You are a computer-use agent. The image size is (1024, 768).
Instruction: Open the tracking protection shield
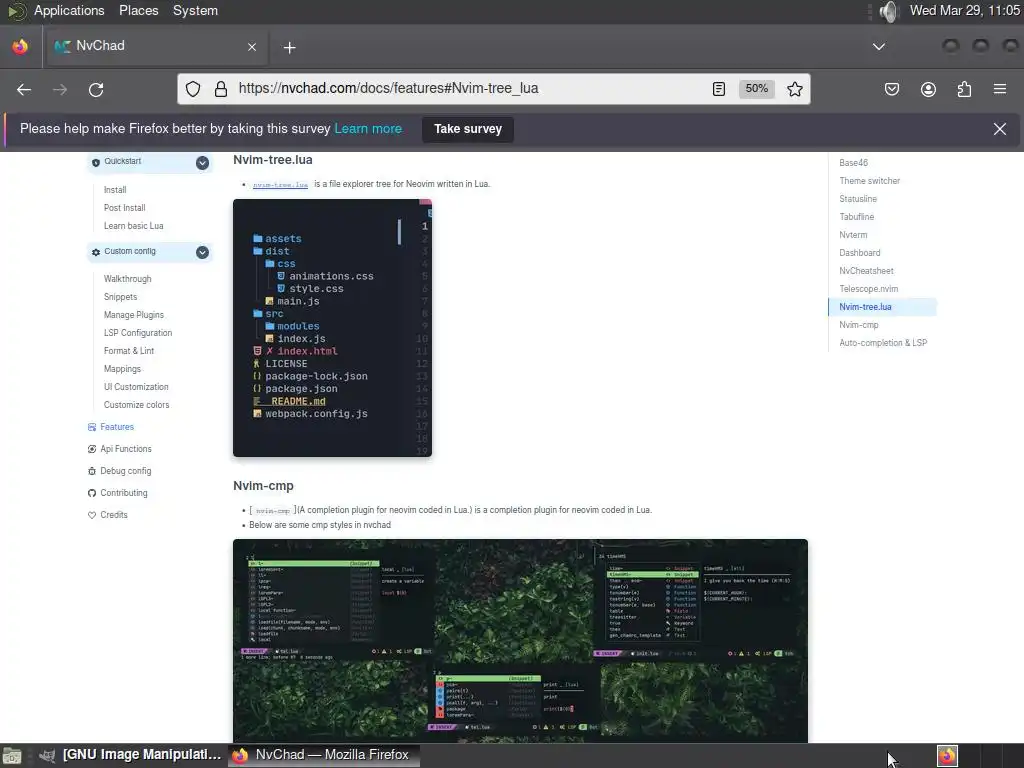193,89
